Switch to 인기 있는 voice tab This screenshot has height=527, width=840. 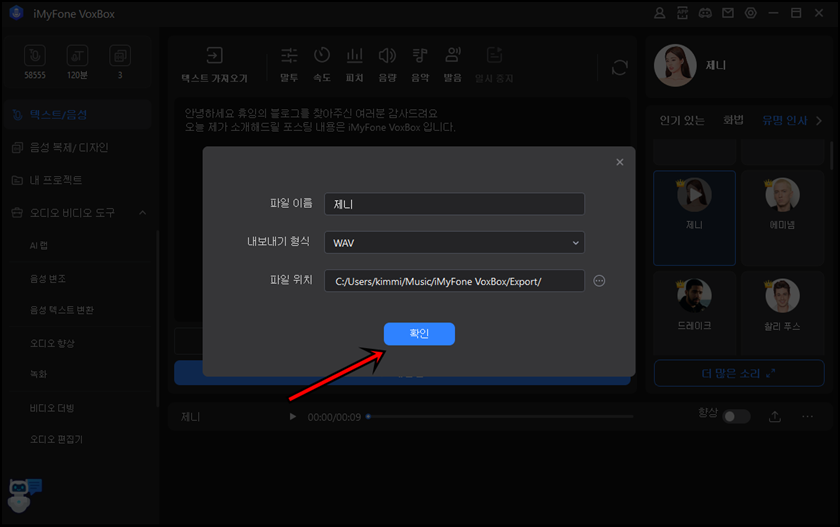[682, 121]
